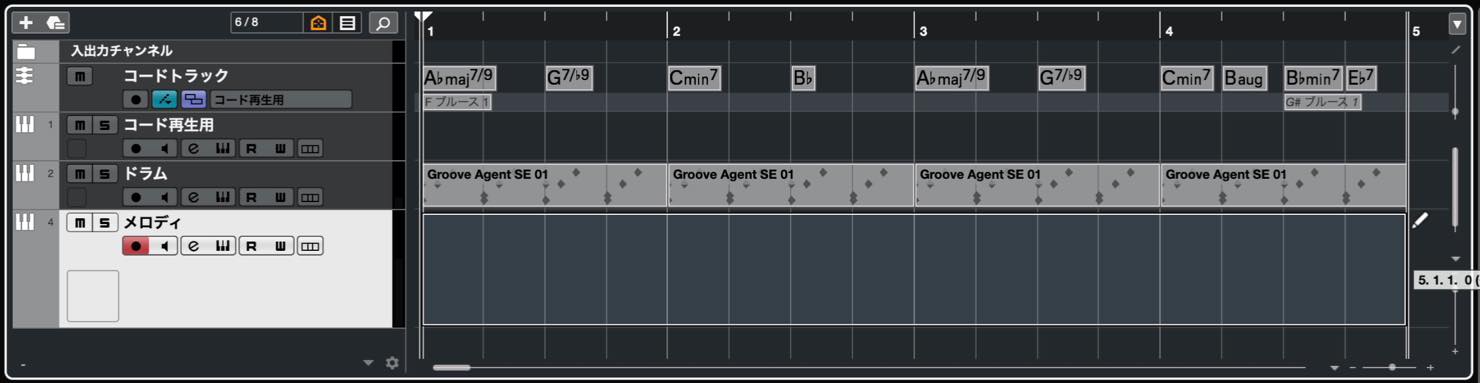This screenshot has width=1480, height=383.
Task: Open the instrument panel on ドラム track
Action: coord(223,197)
